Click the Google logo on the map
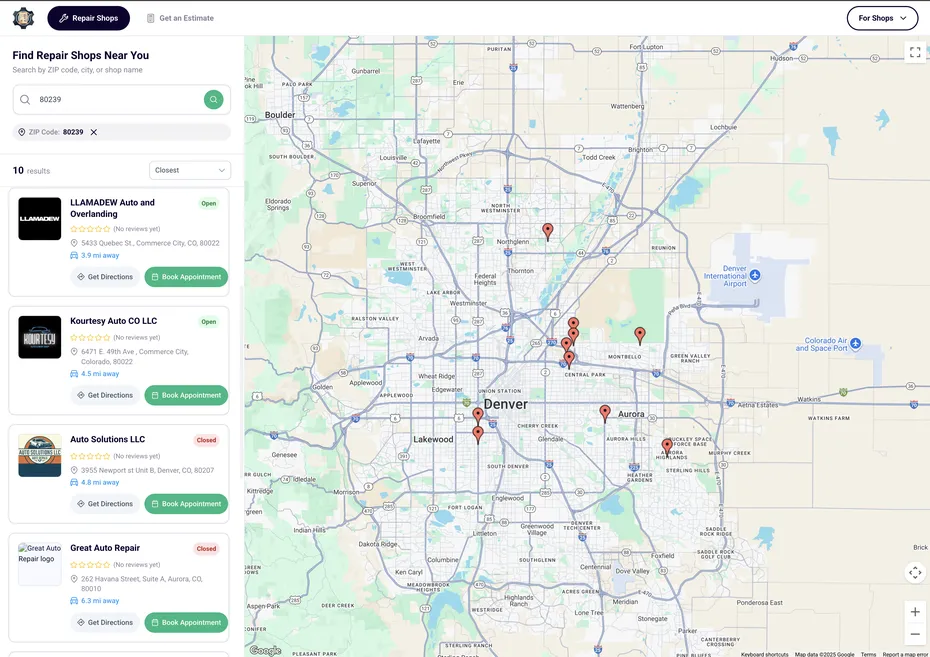 point(265,649)
